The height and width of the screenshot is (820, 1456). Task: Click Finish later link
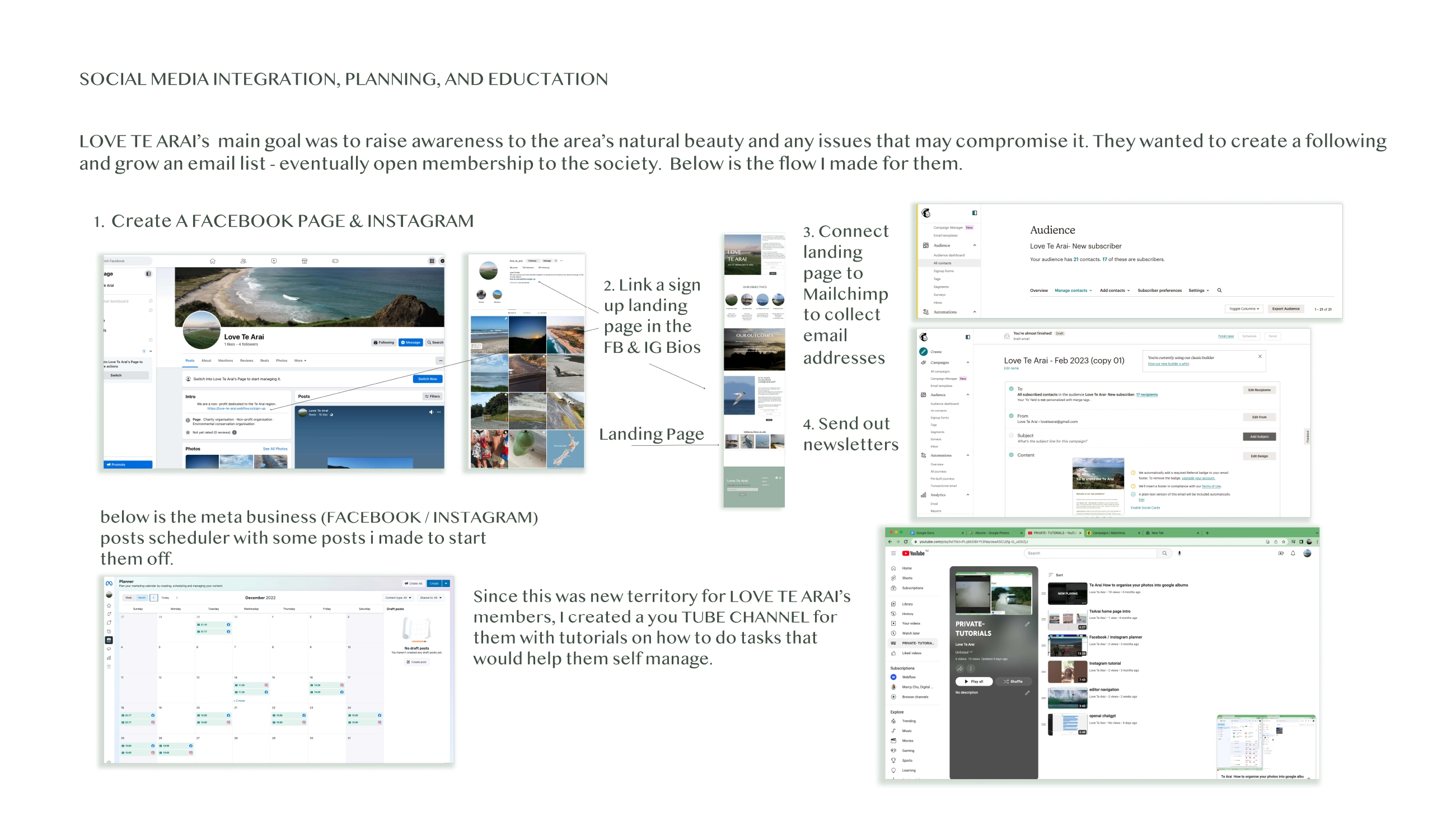coord(1226,336)
